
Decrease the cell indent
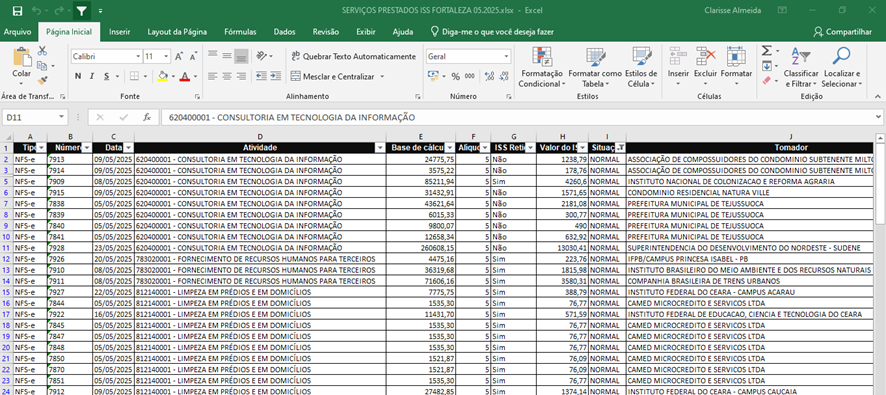coord(261,76)
